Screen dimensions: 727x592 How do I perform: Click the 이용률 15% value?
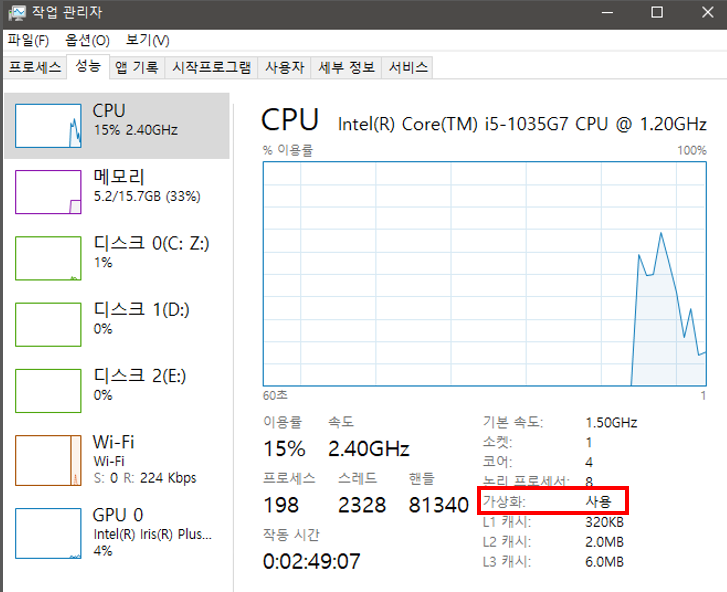coord(284,449)
